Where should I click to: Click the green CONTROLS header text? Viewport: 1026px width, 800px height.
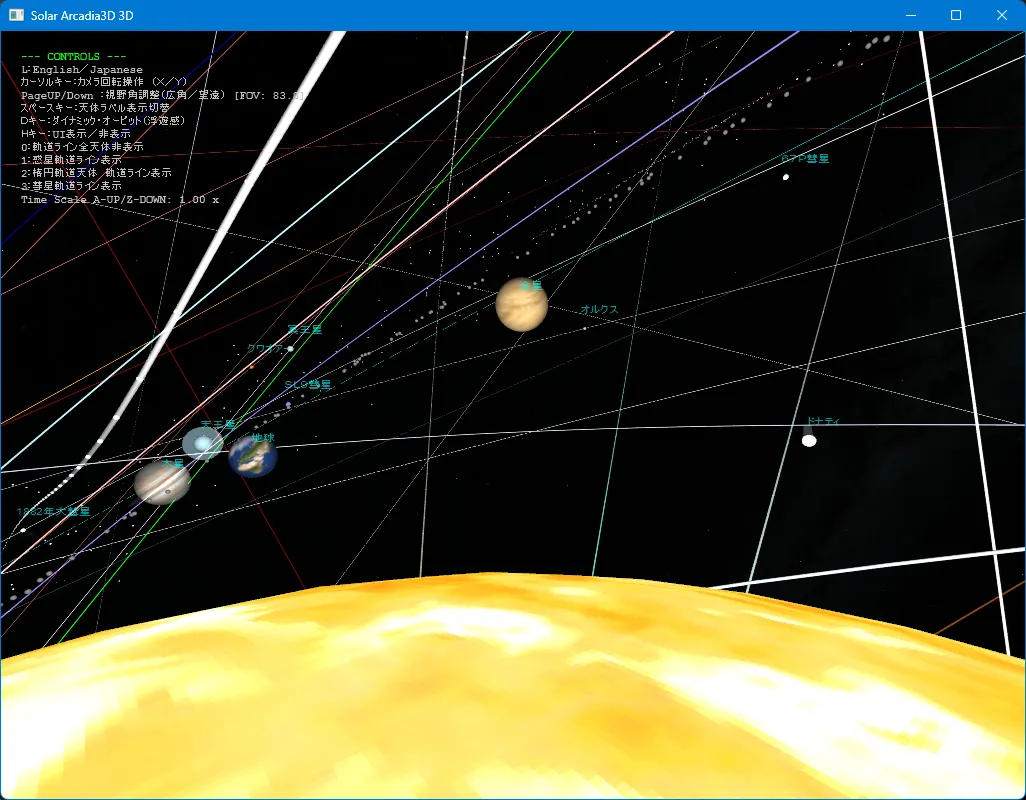(74, 56)
